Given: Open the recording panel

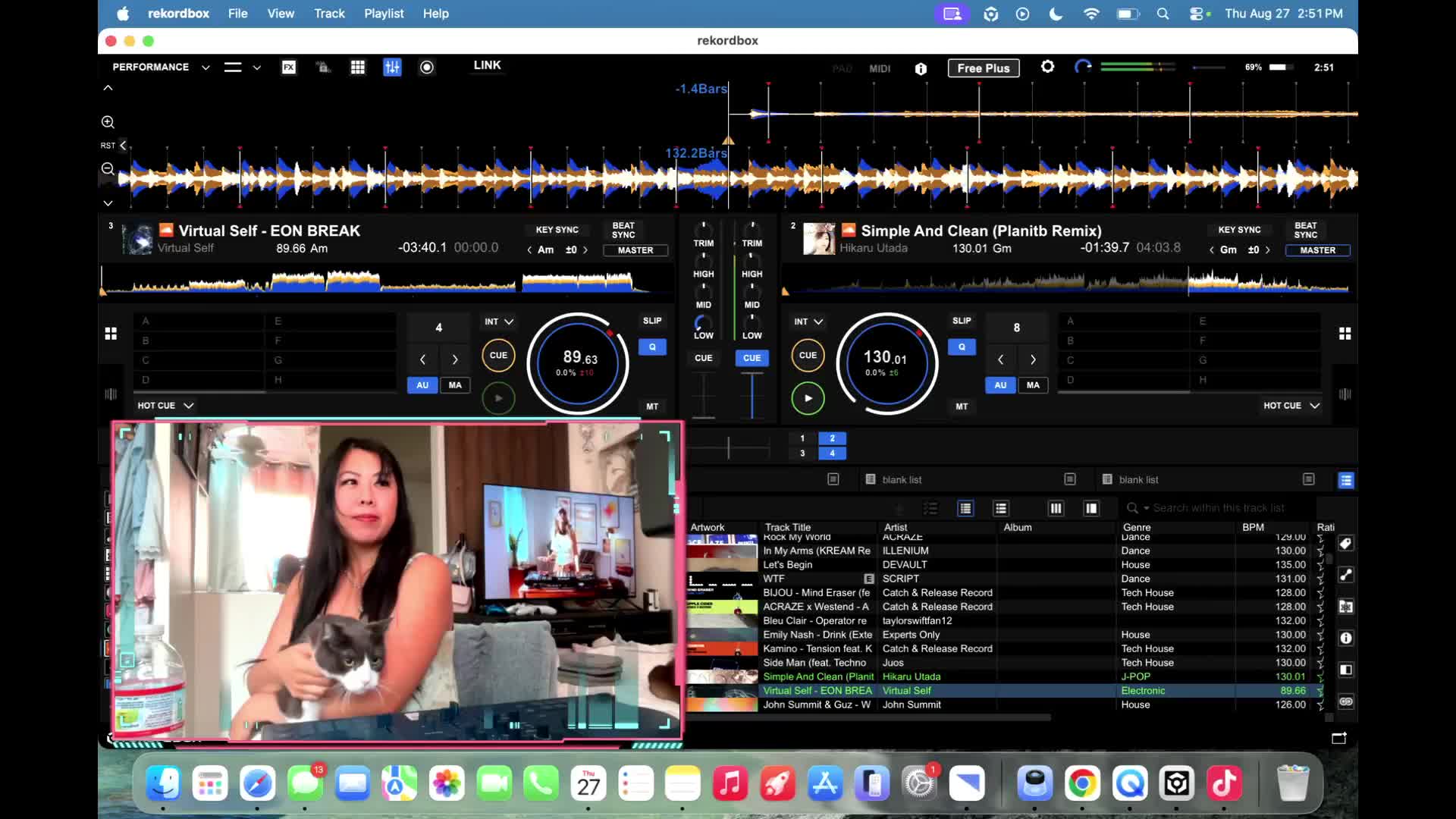Looking at the screenshot, I should (x=427, y=67).
